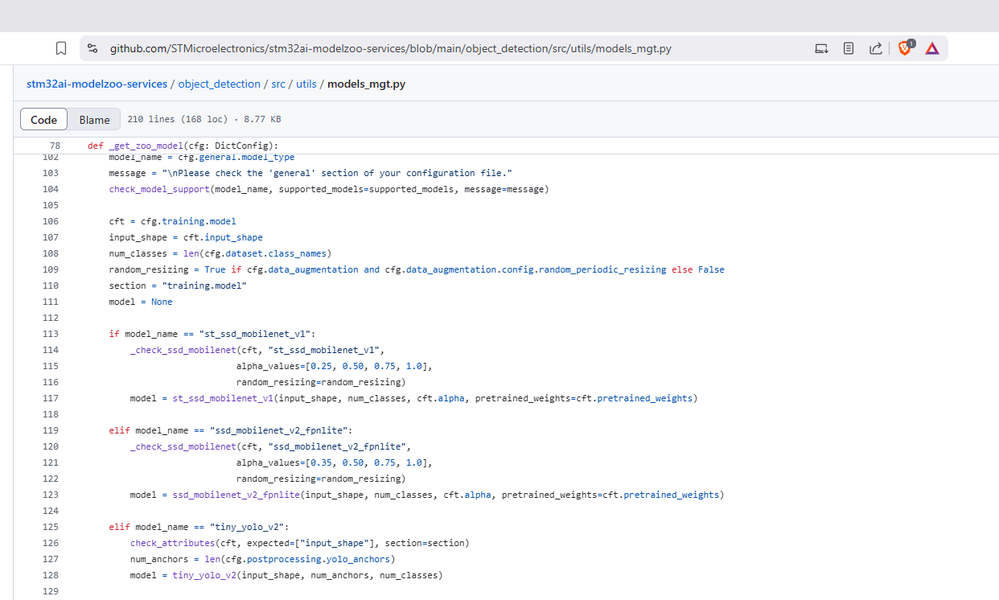
Task: Bookmark this page with the bookmark icon
Action: click(x=61, y=48)
